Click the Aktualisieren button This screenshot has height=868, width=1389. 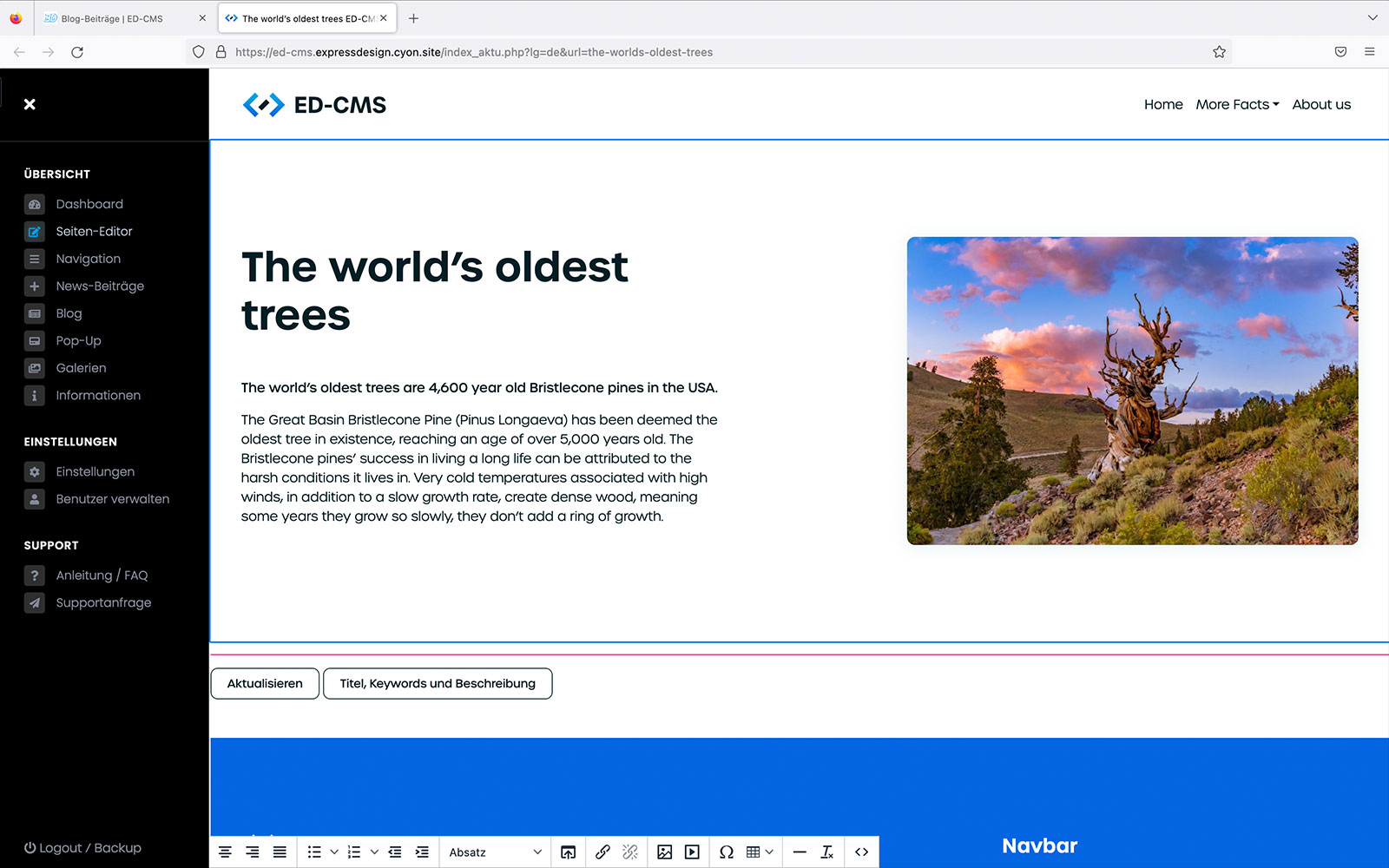point(265,684)
